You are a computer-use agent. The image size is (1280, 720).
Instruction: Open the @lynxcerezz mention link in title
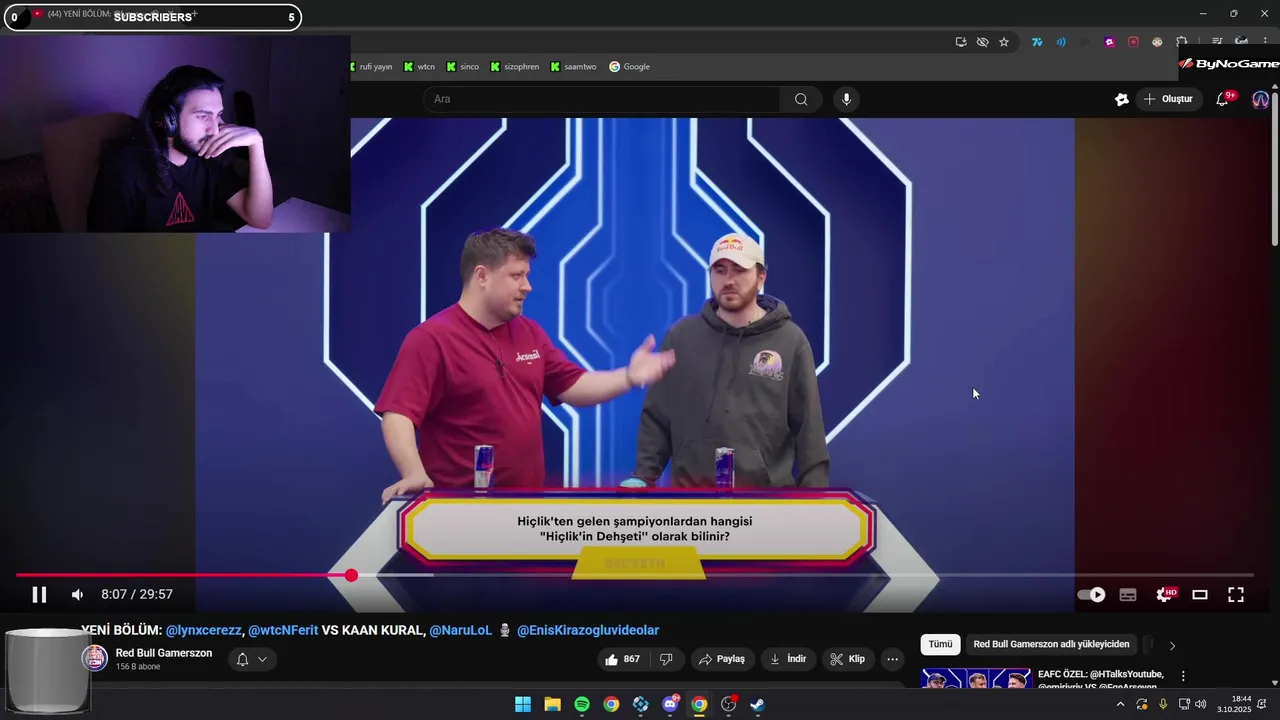tap(203, 630)
